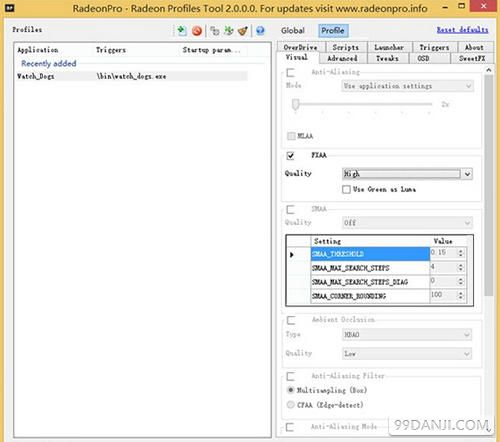
Task: Open the Ambient Occlusion Type dropdown
Action: pyautogui.click(x=407, y=334)
